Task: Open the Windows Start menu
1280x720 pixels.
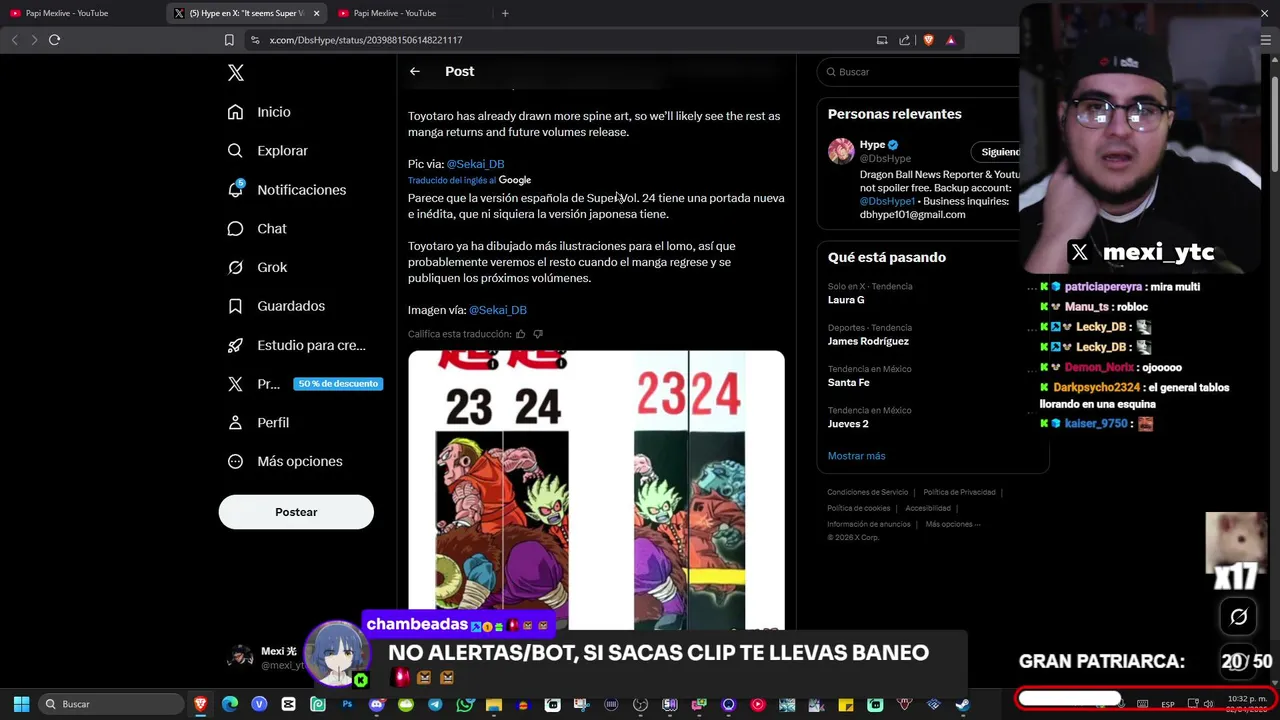Action: point(21,704)
